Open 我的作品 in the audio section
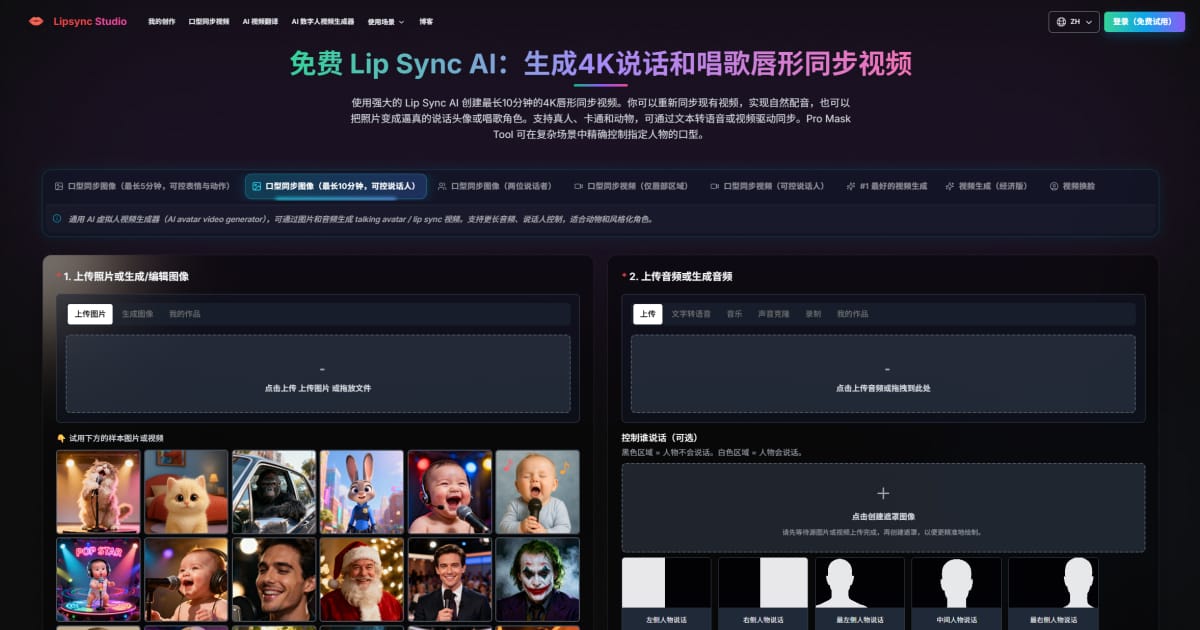Screen dimensions: 1200x630 tap(853, 314)
